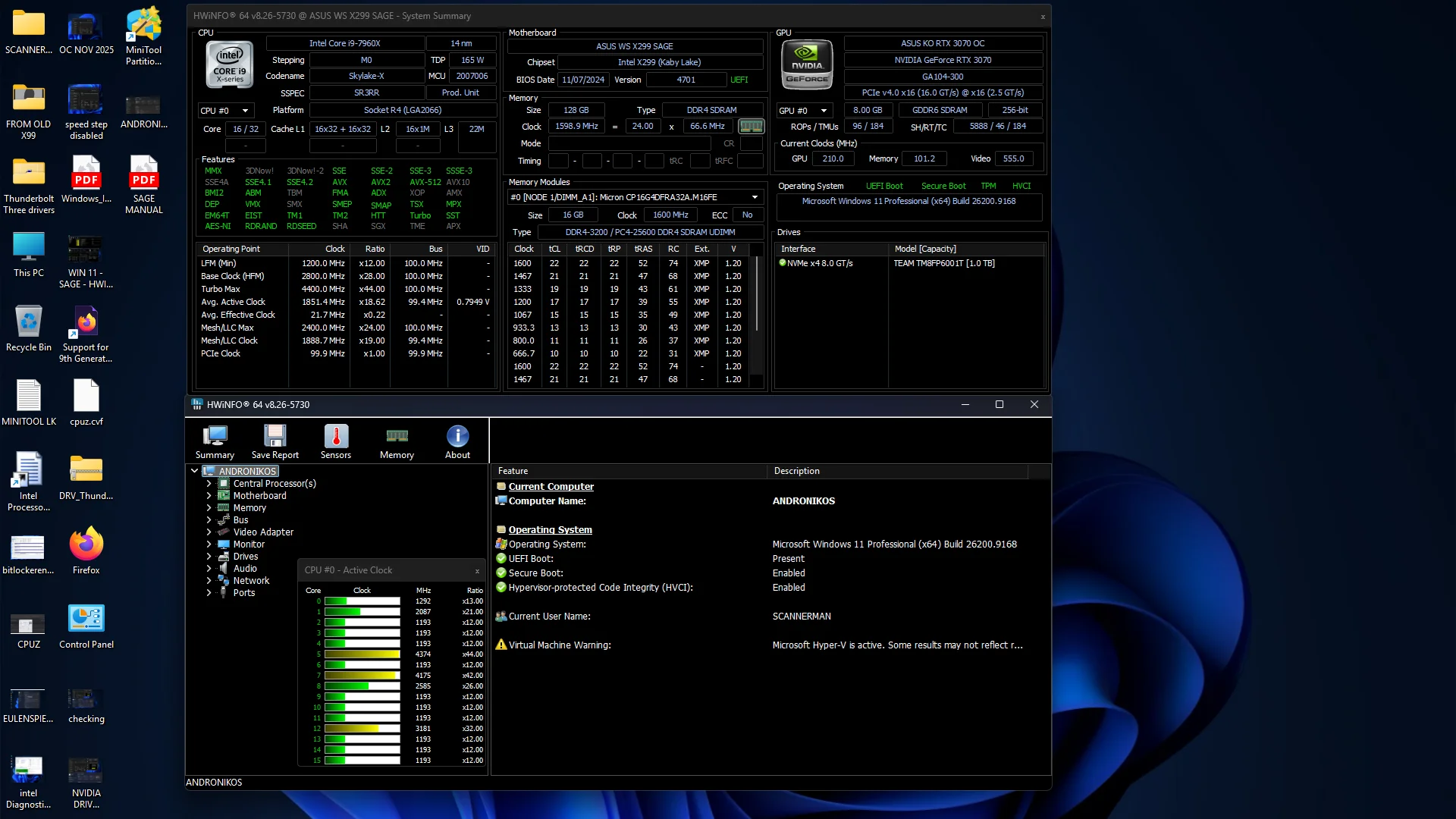Screen dimensions: 1456x819
Task: Click core 7 clock bar
Action: click(x=362, y=675)
